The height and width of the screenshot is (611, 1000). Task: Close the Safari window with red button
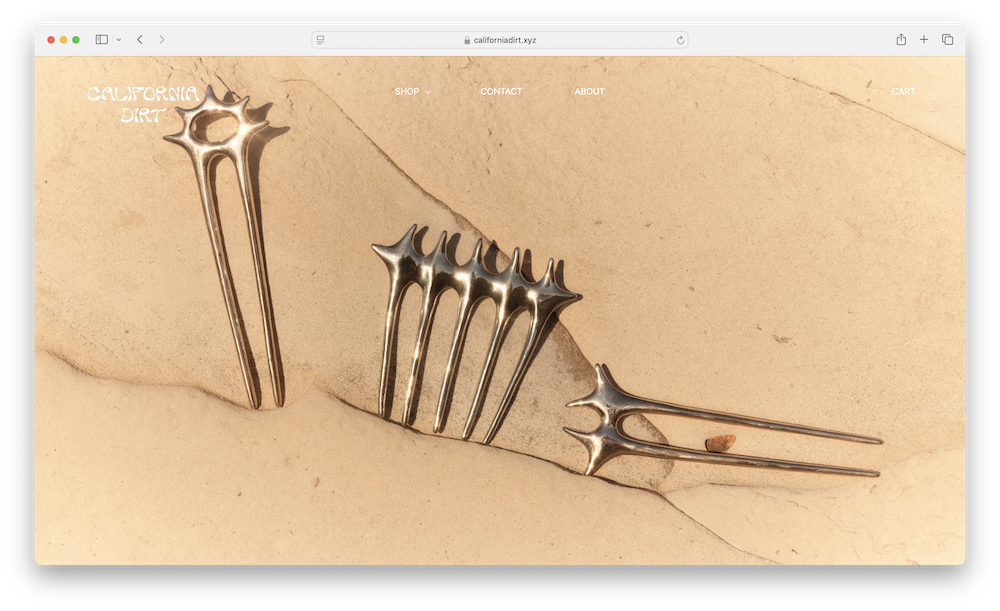[x=51, y=40]
